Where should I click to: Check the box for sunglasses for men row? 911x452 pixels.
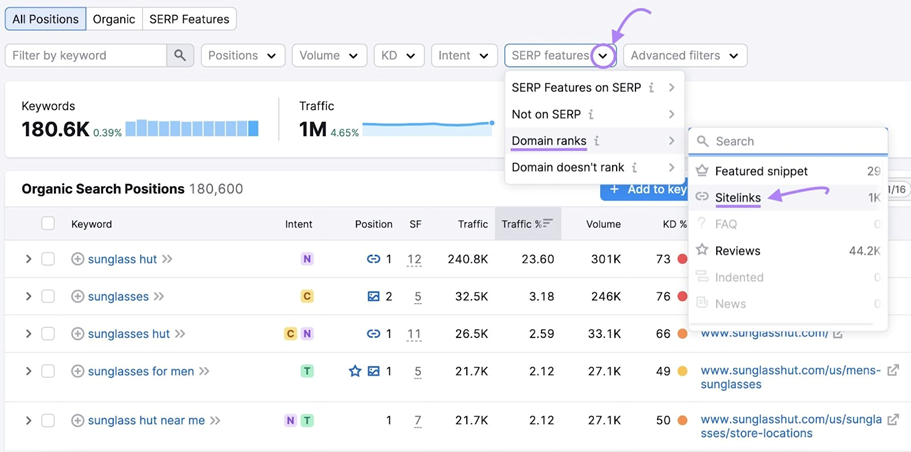(48, 371)
